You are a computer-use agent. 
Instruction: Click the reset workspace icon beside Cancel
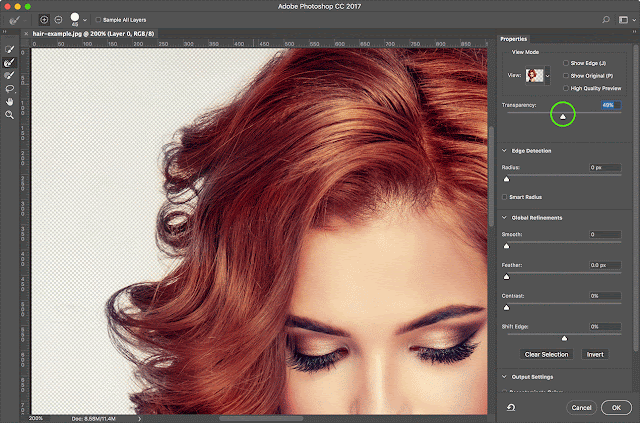coord(511,407)
